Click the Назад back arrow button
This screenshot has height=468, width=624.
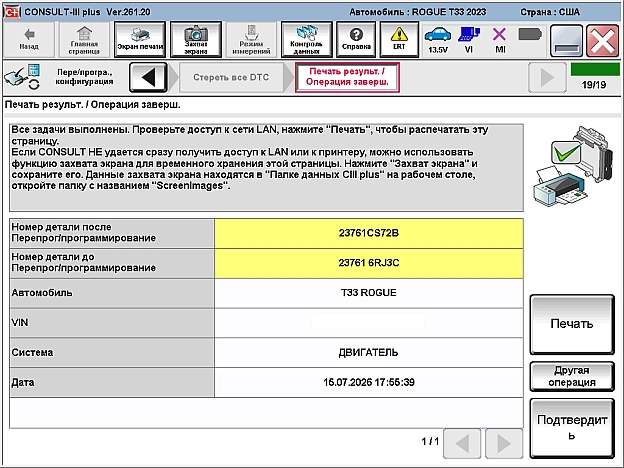coord(29,39)
